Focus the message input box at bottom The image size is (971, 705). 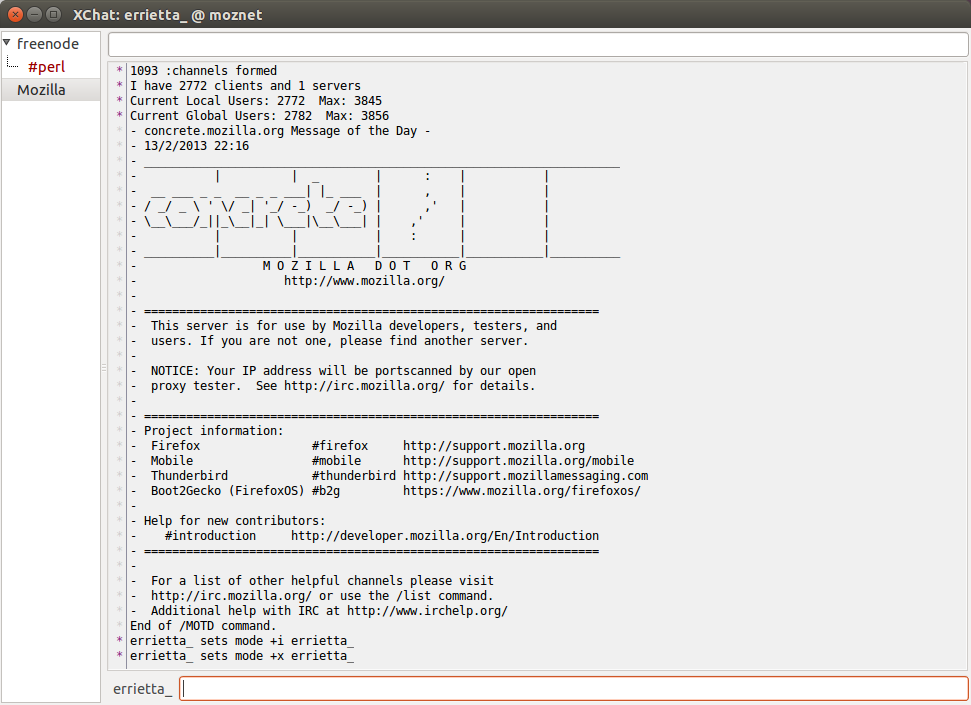(574, 688)
